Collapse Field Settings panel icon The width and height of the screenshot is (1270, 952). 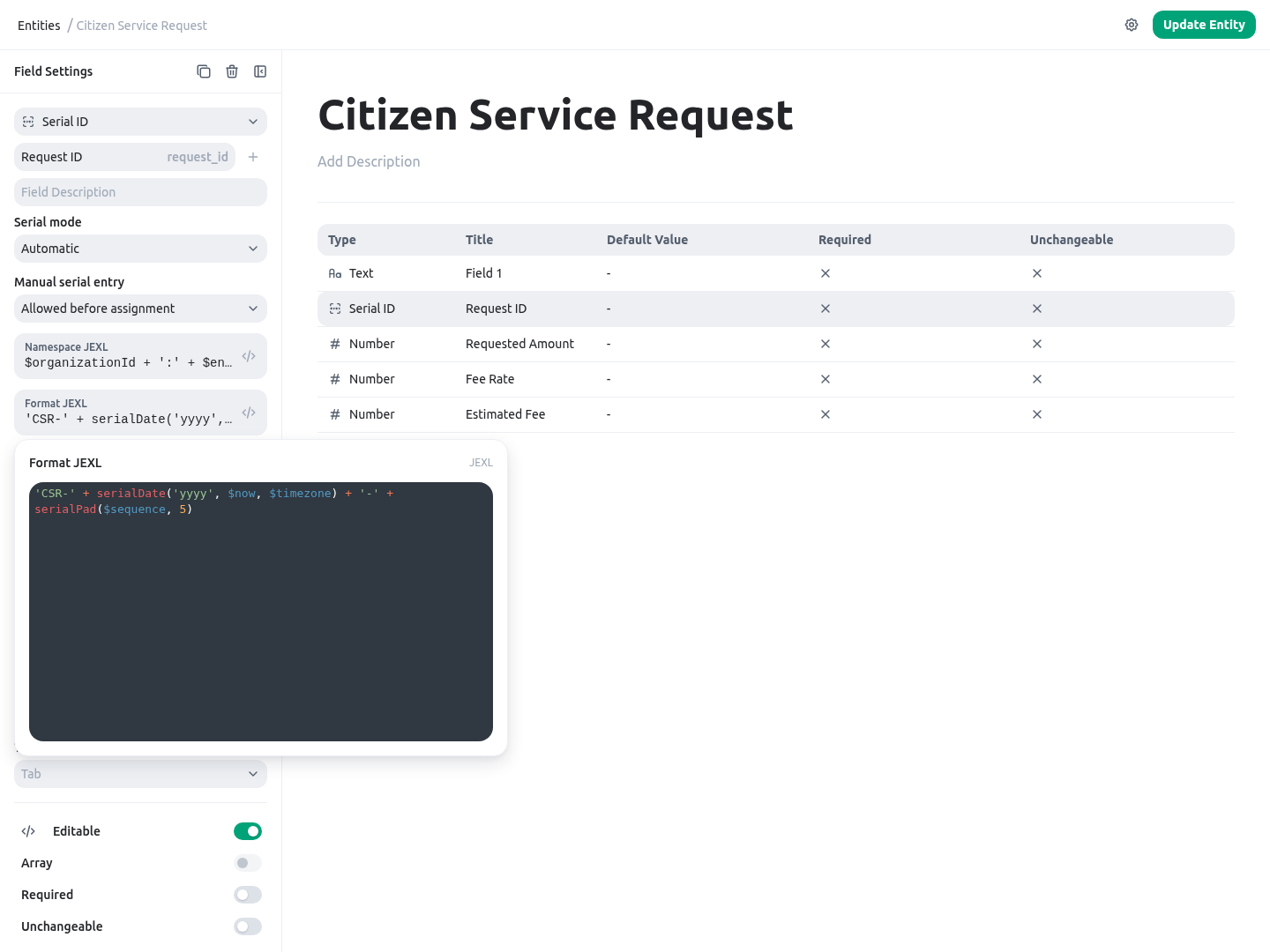pyautogui.click(x=260, y=71)
